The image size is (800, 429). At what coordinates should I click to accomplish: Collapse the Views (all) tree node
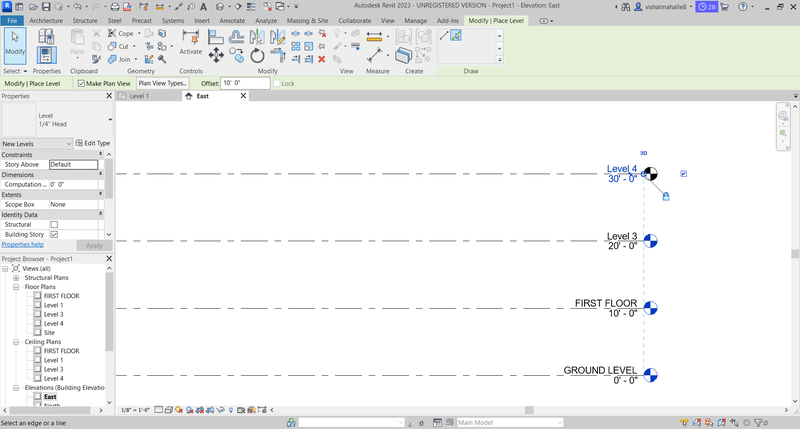tap(5, 269)
